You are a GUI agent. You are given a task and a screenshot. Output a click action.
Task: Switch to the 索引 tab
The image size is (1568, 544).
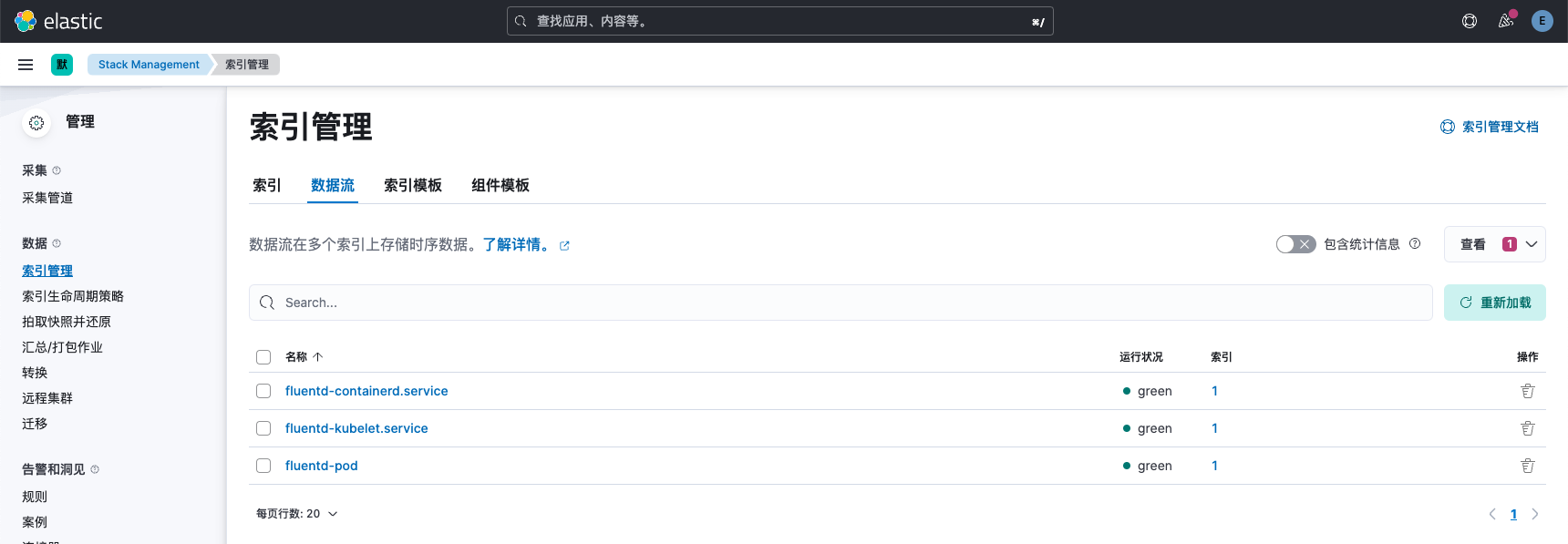(267, 185)
